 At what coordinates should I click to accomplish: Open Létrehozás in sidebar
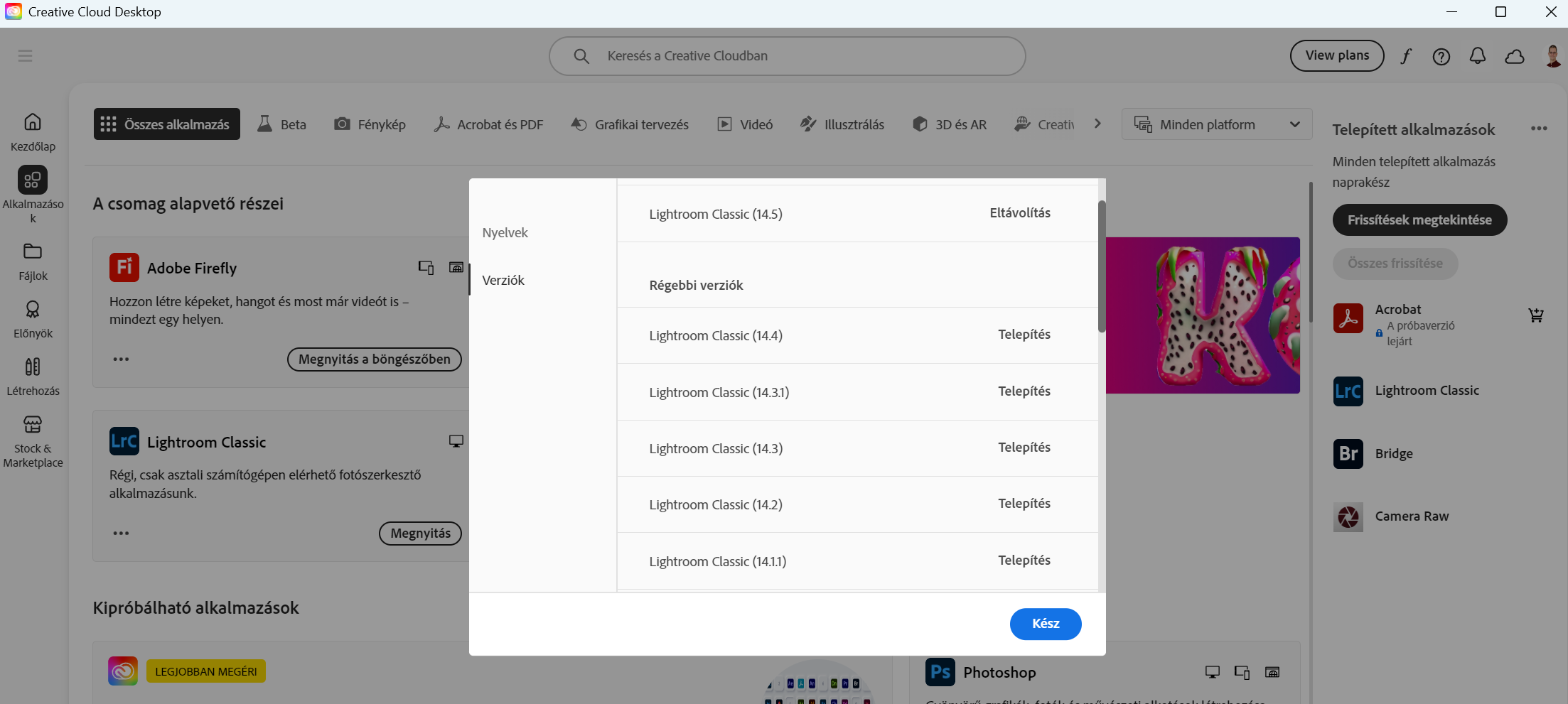point(33,377)
